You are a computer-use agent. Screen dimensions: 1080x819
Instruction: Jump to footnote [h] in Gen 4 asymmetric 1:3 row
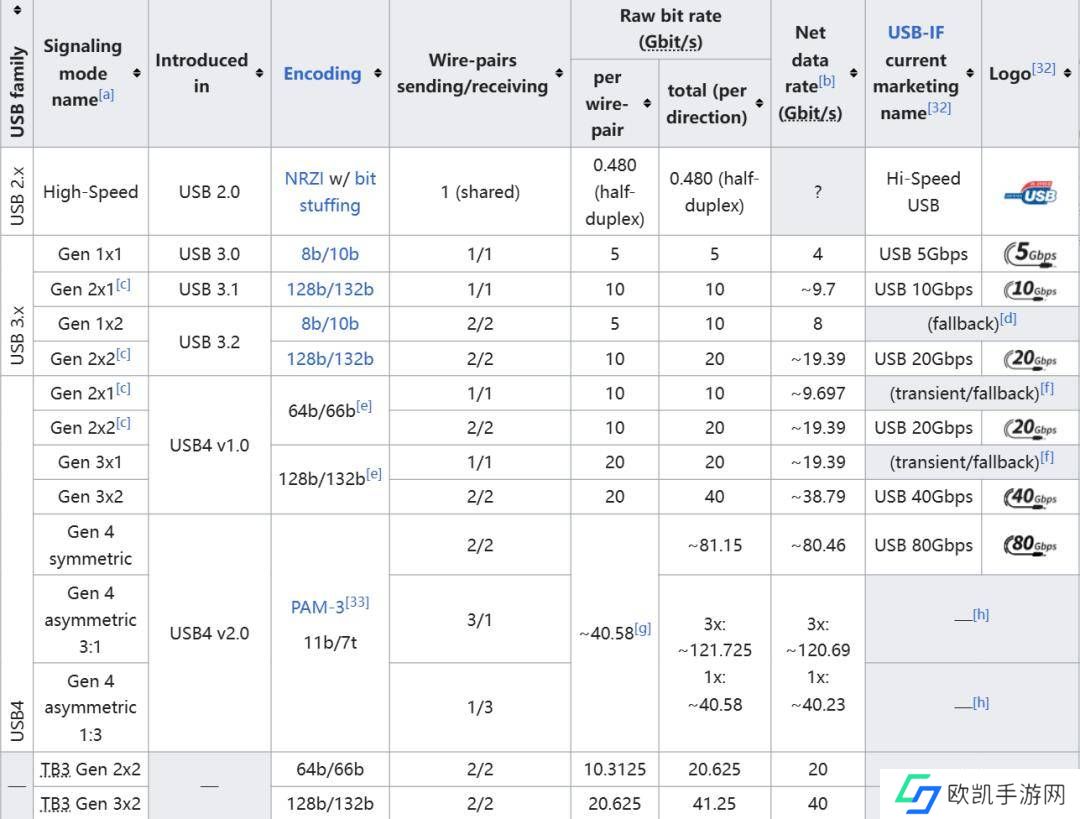click(x=981, y=703)
